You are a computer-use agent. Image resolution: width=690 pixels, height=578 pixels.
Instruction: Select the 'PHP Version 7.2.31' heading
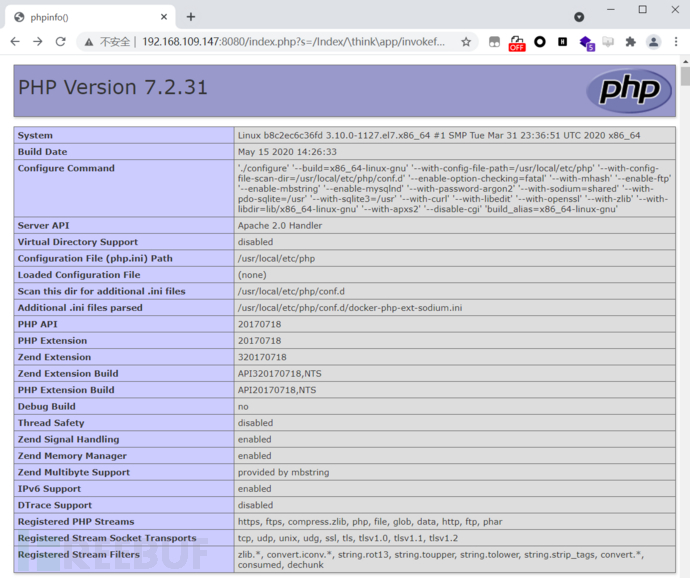(x=113, y=87)
